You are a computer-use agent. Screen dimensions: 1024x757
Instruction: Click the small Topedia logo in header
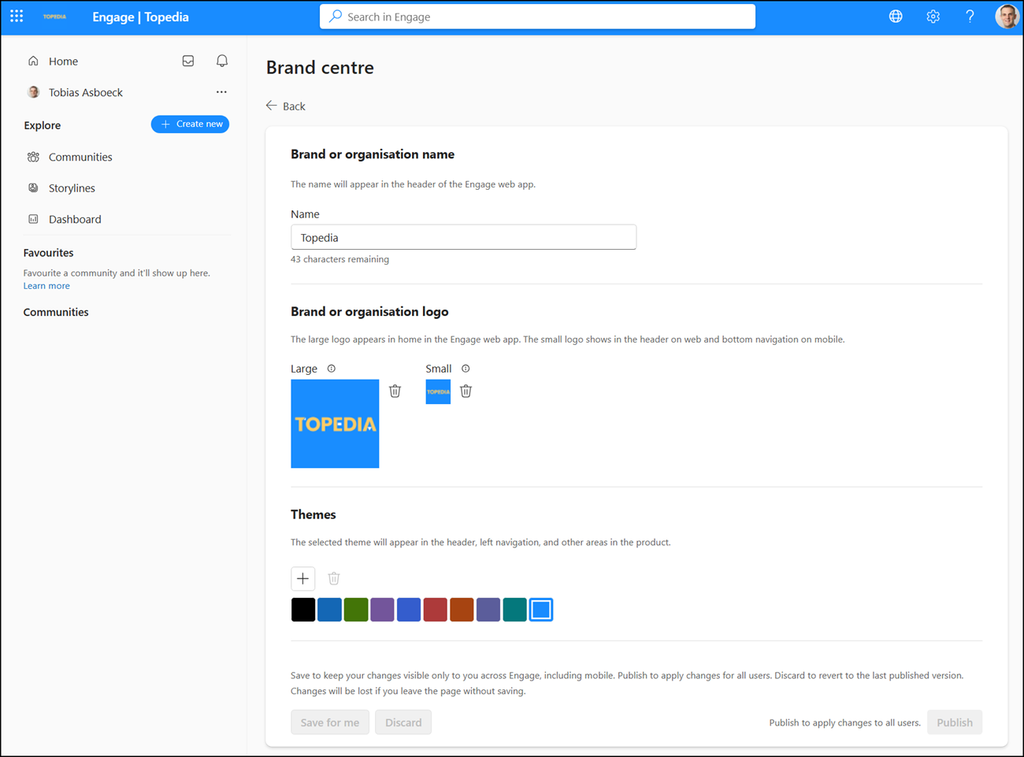(x=55, y=17)
